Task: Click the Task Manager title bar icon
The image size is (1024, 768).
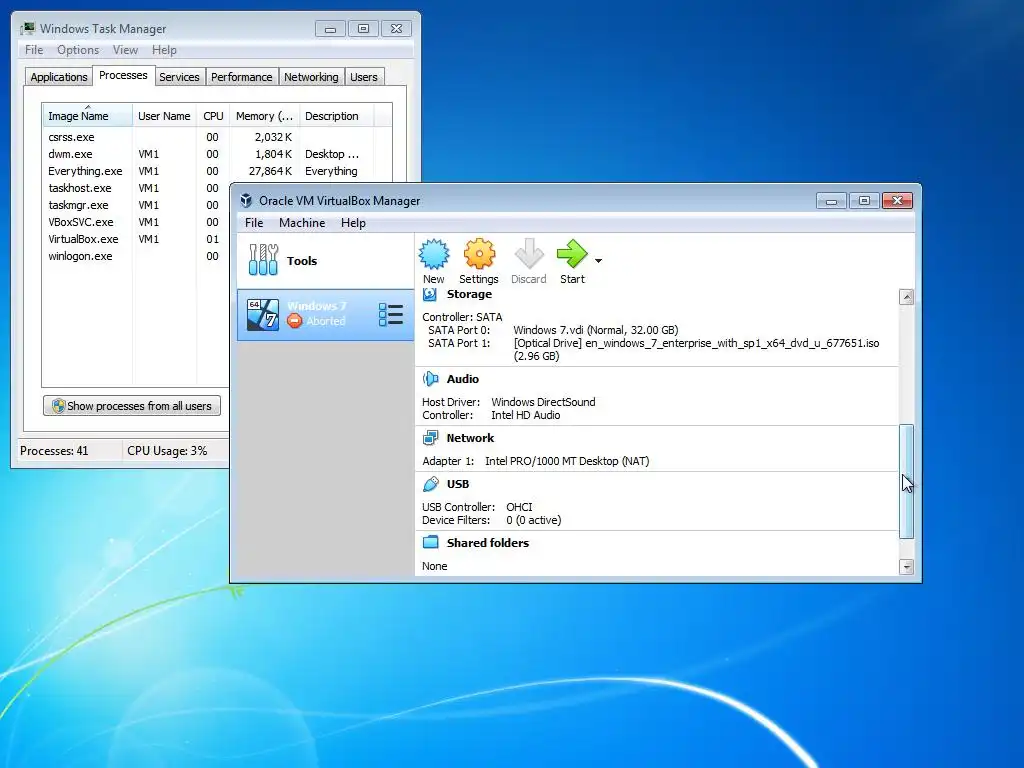Action: point(27,28)
